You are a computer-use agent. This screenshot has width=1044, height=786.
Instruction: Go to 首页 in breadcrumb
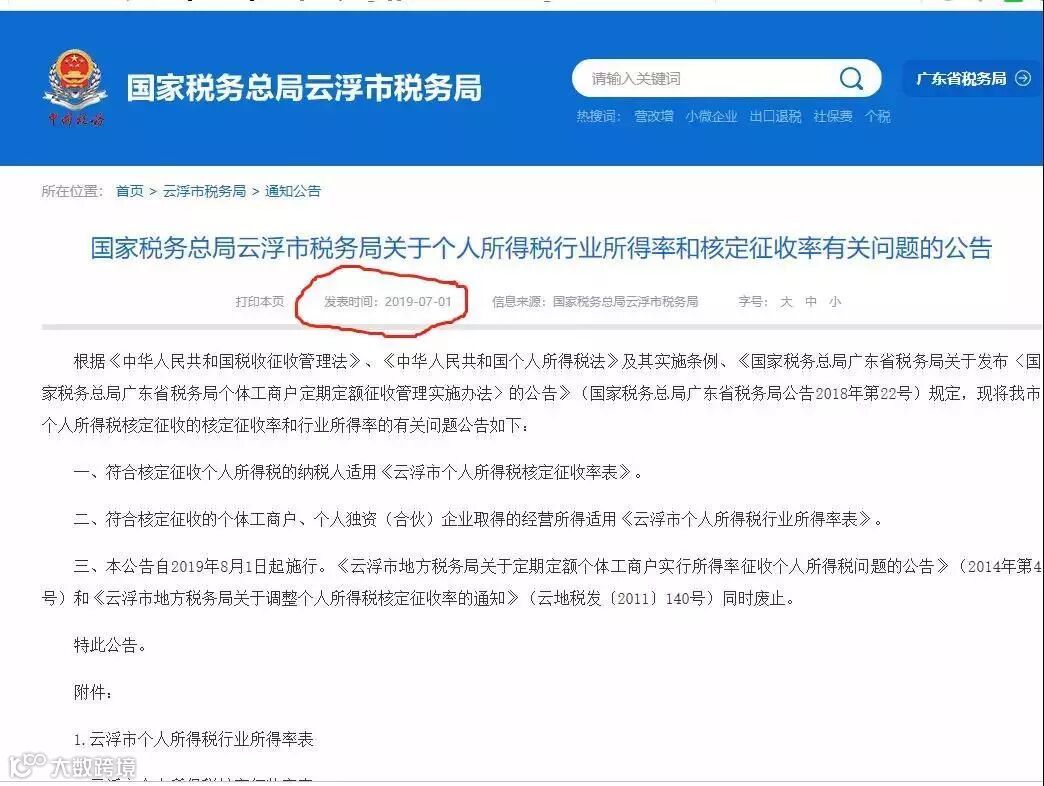[129, 192]
